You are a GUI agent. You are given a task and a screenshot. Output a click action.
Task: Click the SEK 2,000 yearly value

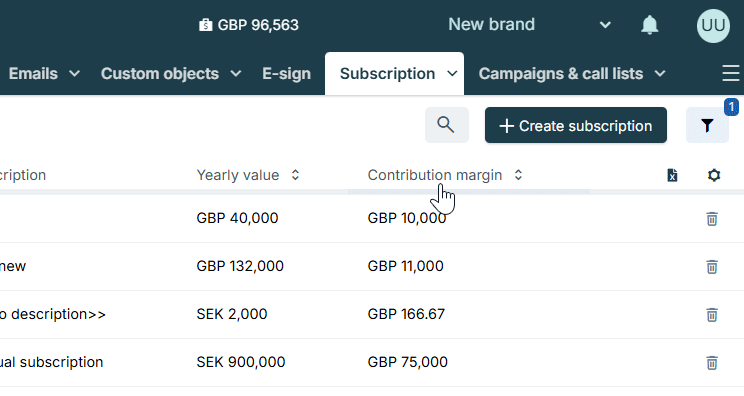[x=232, y=314]
